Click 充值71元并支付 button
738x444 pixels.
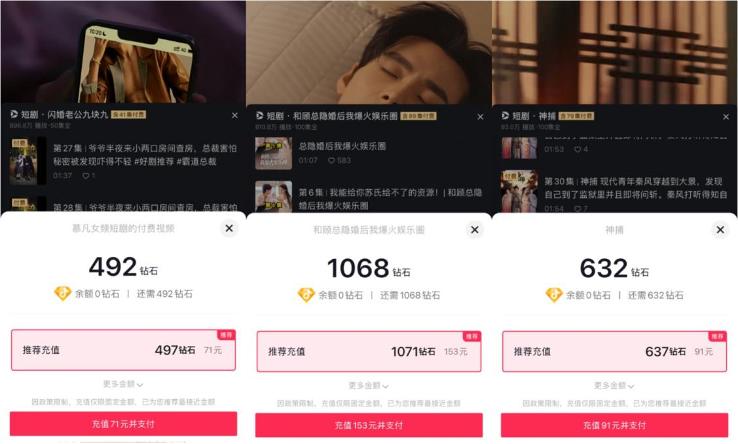click(123, 424)
